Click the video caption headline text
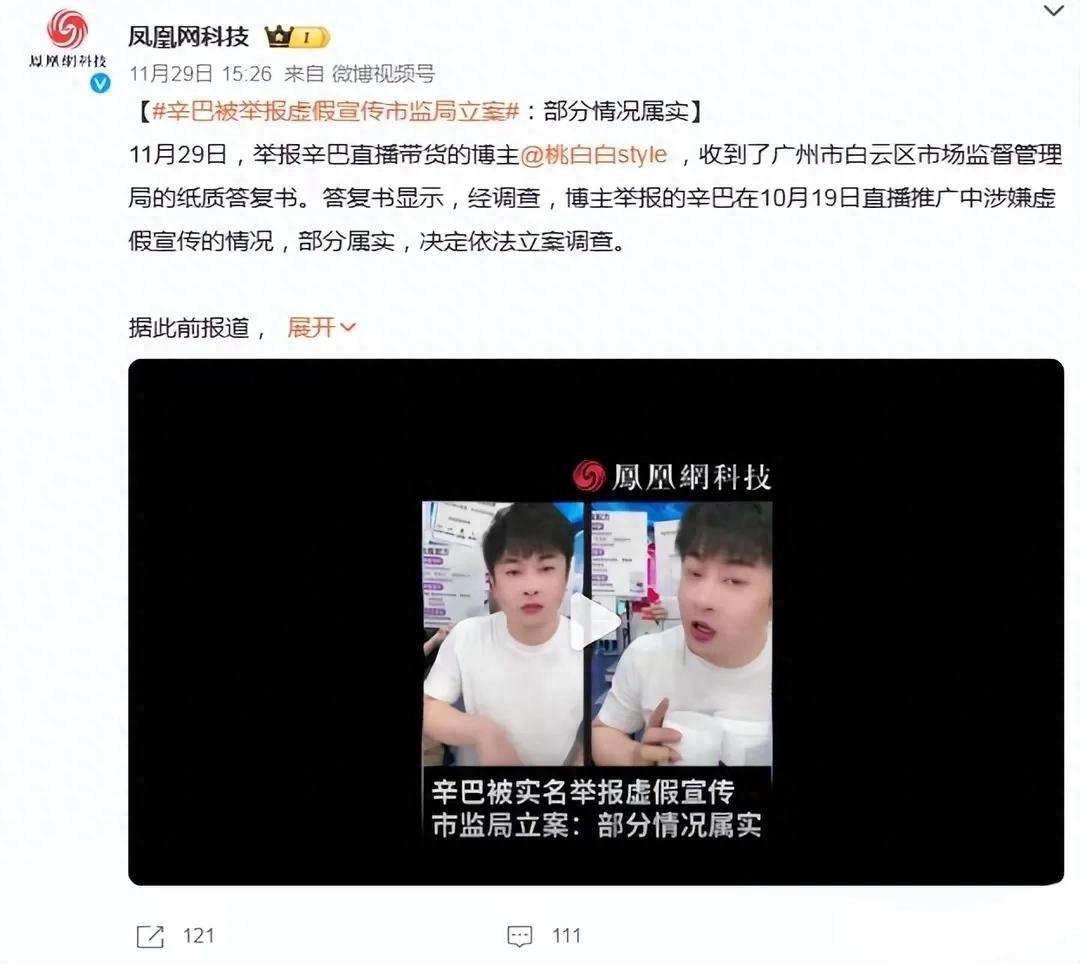The image size is (1080, 964). [x=596, y=808]
